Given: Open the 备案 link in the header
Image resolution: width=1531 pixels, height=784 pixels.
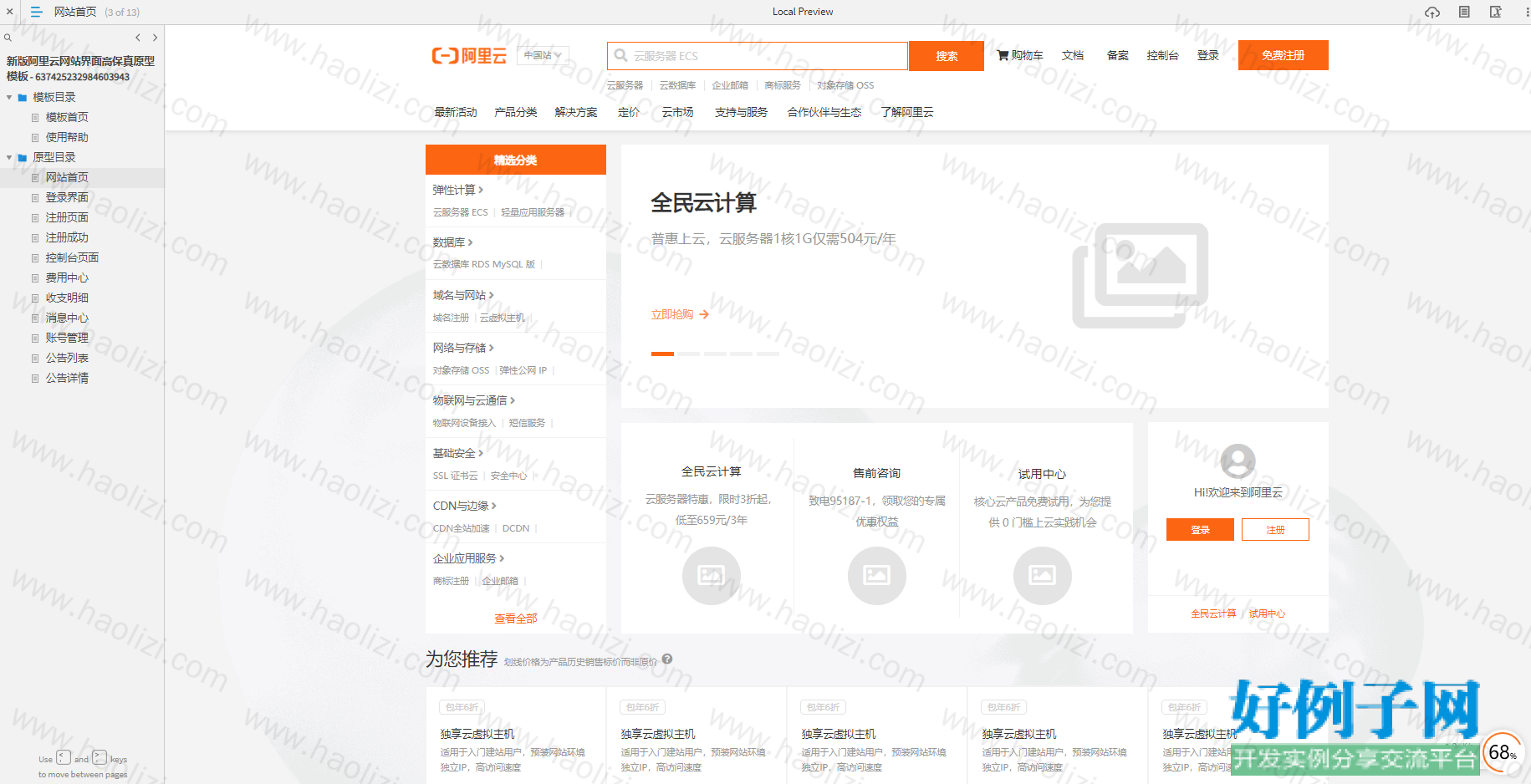Looking at the screenshot, I should (x=1118, y=55).
